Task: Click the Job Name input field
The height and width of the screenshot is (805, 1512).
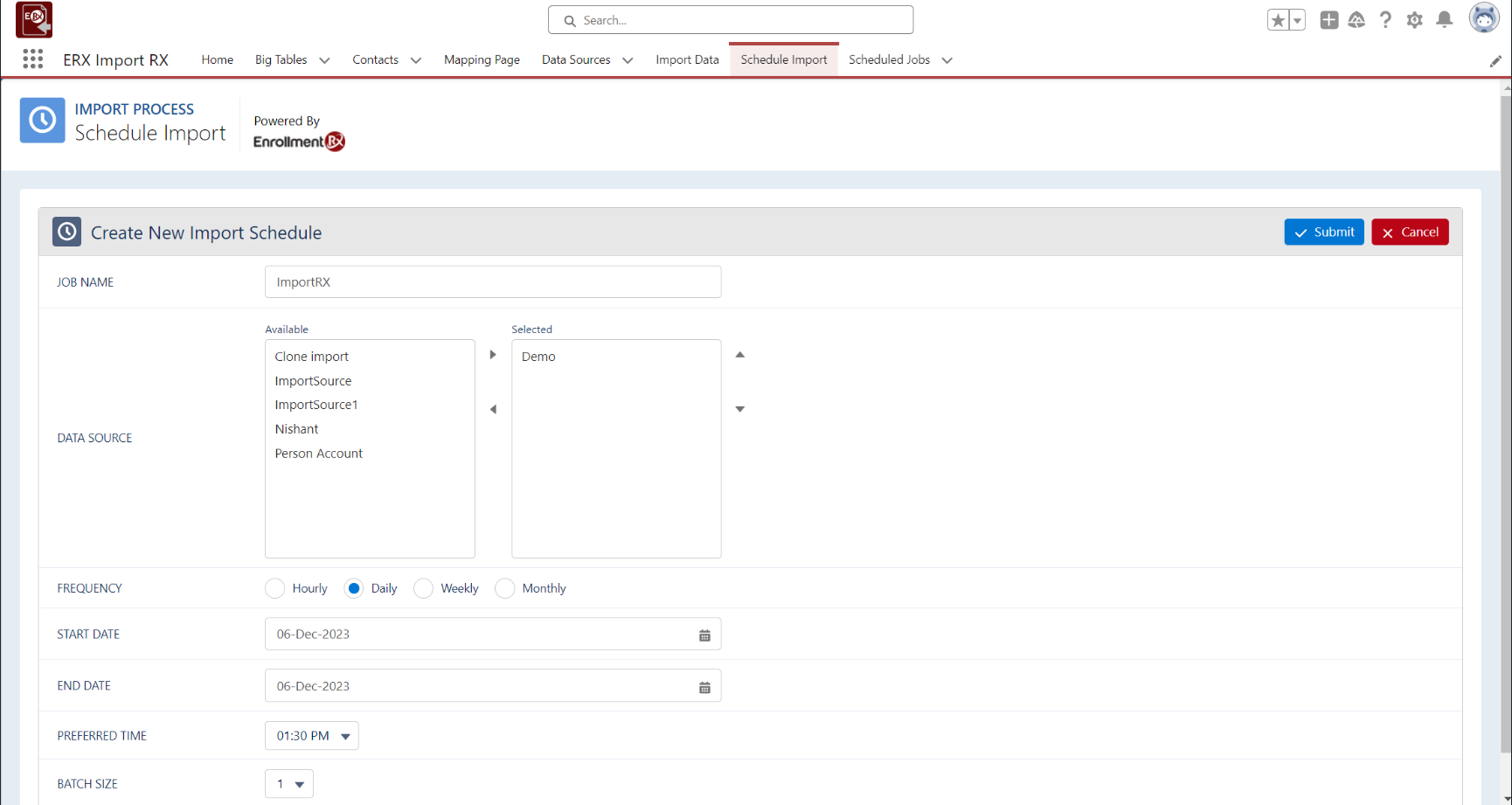Action: pos(493,282)
